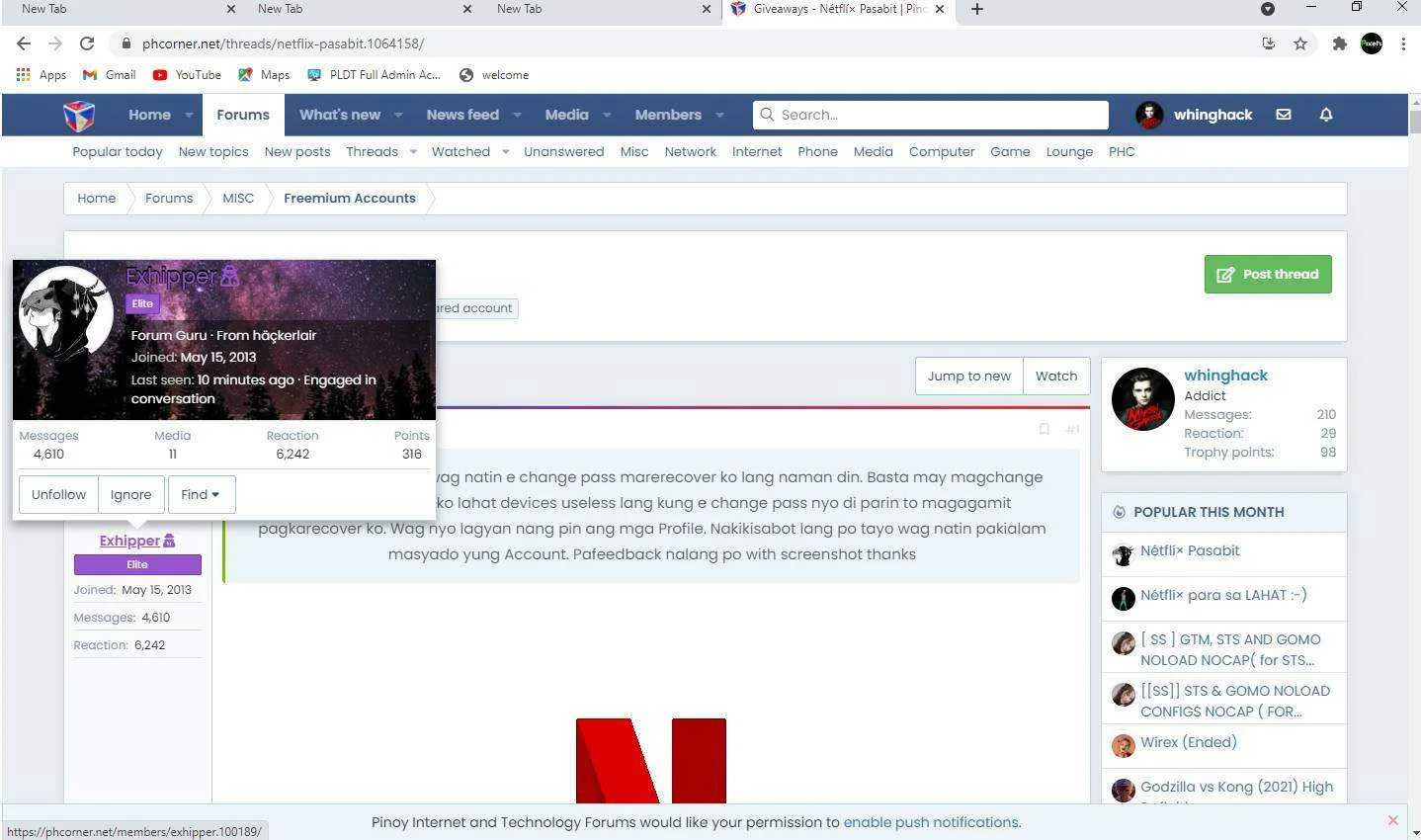
Task: Expand the What's new dropdown arrow
Action: pyautogui.click(x=398, y=115)
